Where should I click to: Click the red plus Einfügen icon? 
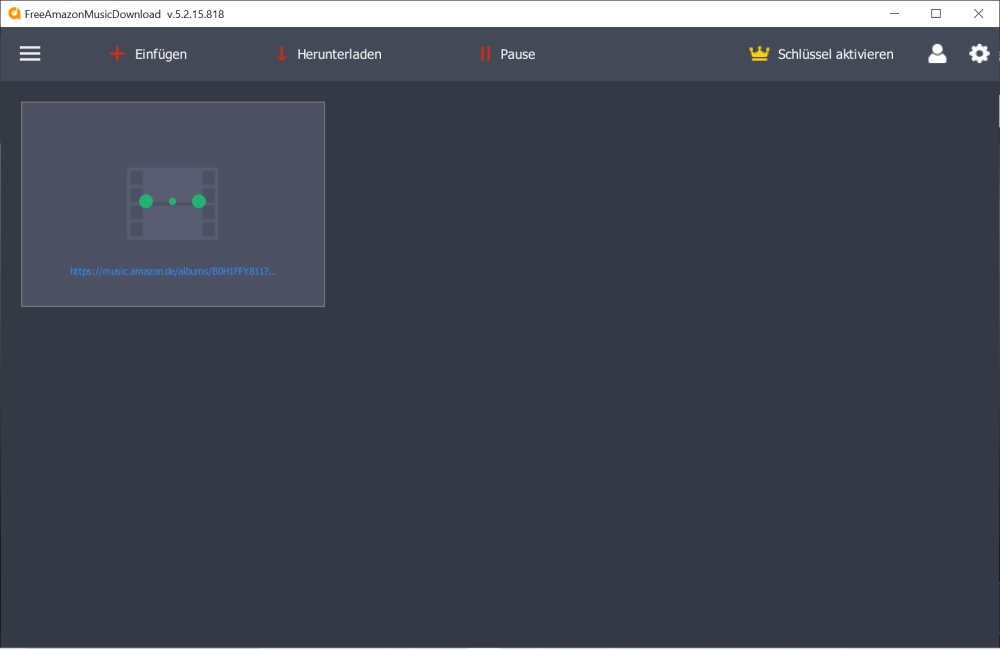(117, 54)
